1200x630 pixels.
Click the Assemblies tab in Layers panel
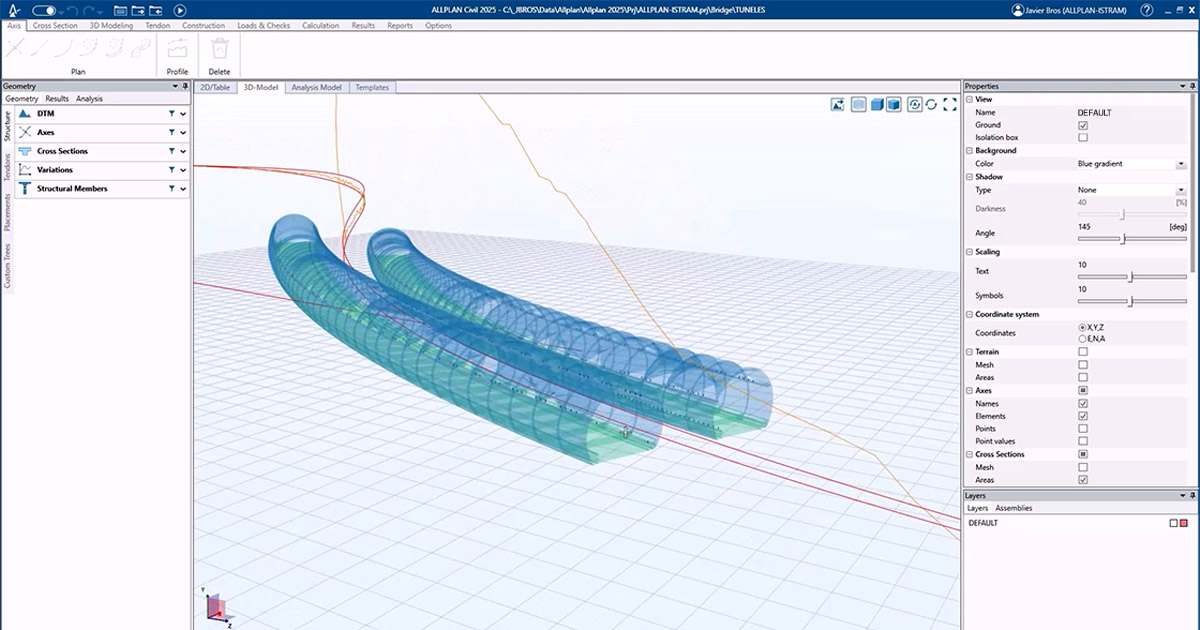coord(1014,508)
